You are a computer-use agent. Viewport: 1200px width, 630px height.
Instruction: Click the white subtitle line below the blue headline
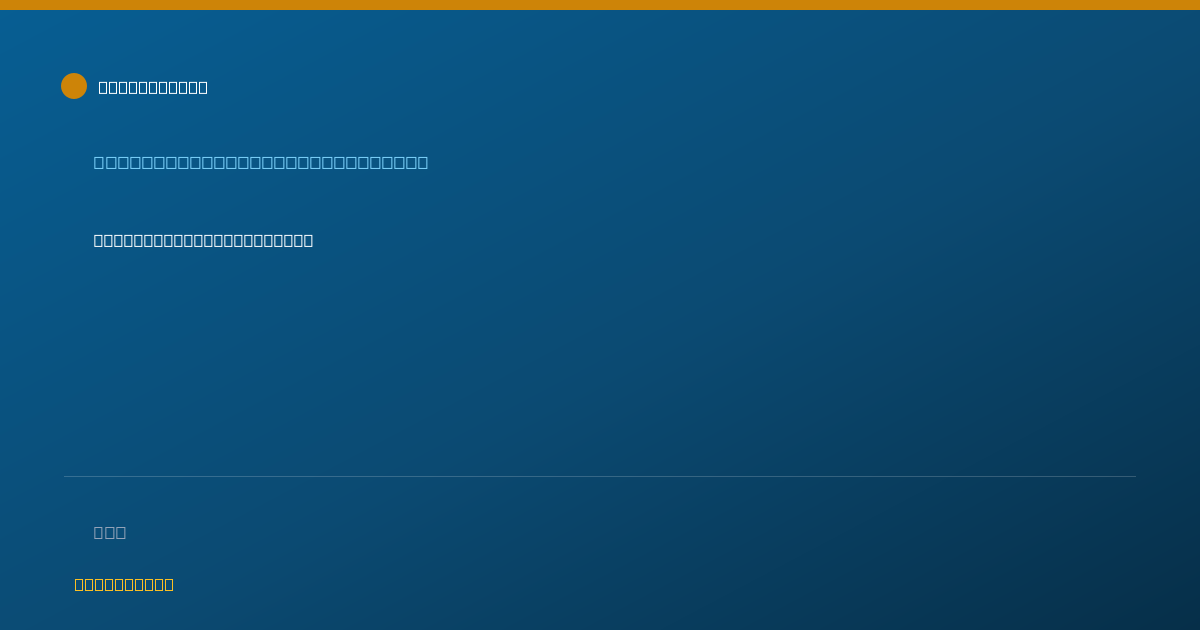(203, 240)
